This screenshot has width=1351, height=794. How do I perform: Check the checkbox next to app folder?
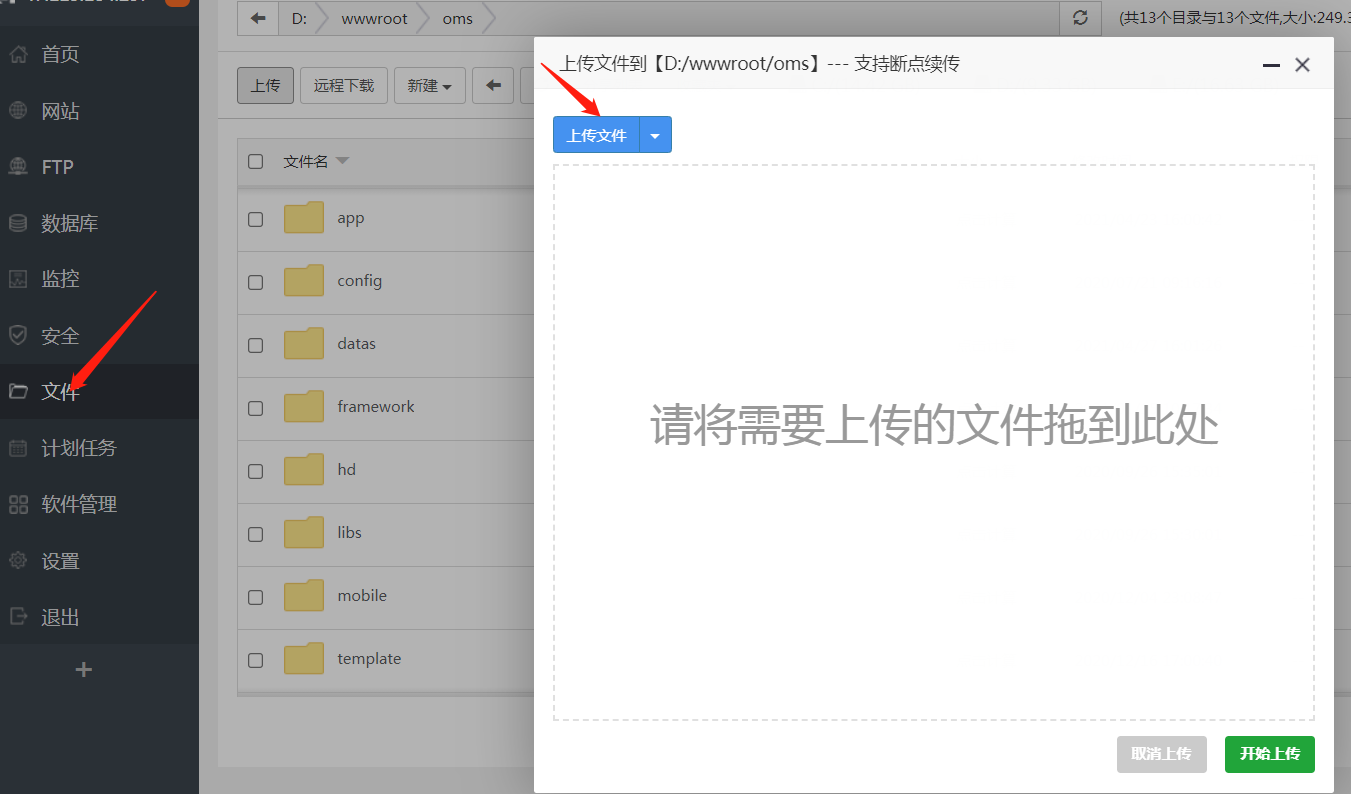[x=256, y=220]
